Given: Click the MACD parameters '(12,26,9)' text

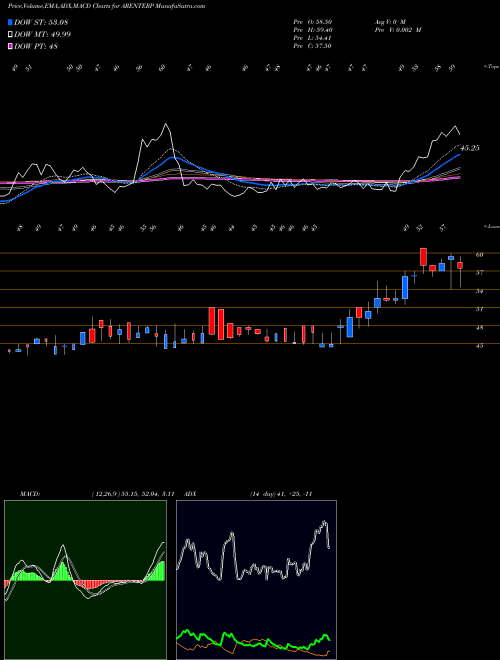Looking at the screenshot, I should point(106,494).
